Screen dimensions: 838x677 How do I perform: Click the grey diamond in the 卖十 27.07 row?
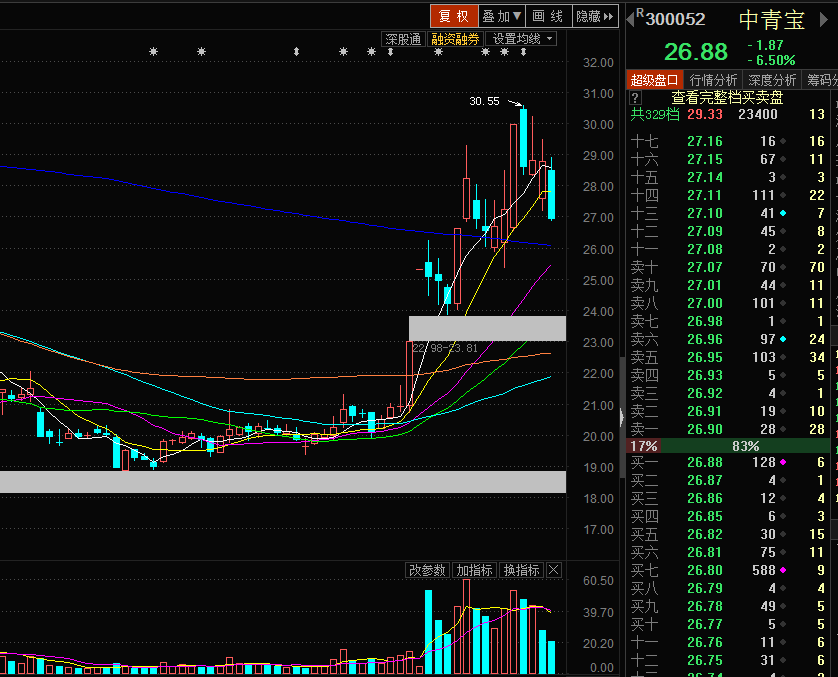[x=783, y=267]
